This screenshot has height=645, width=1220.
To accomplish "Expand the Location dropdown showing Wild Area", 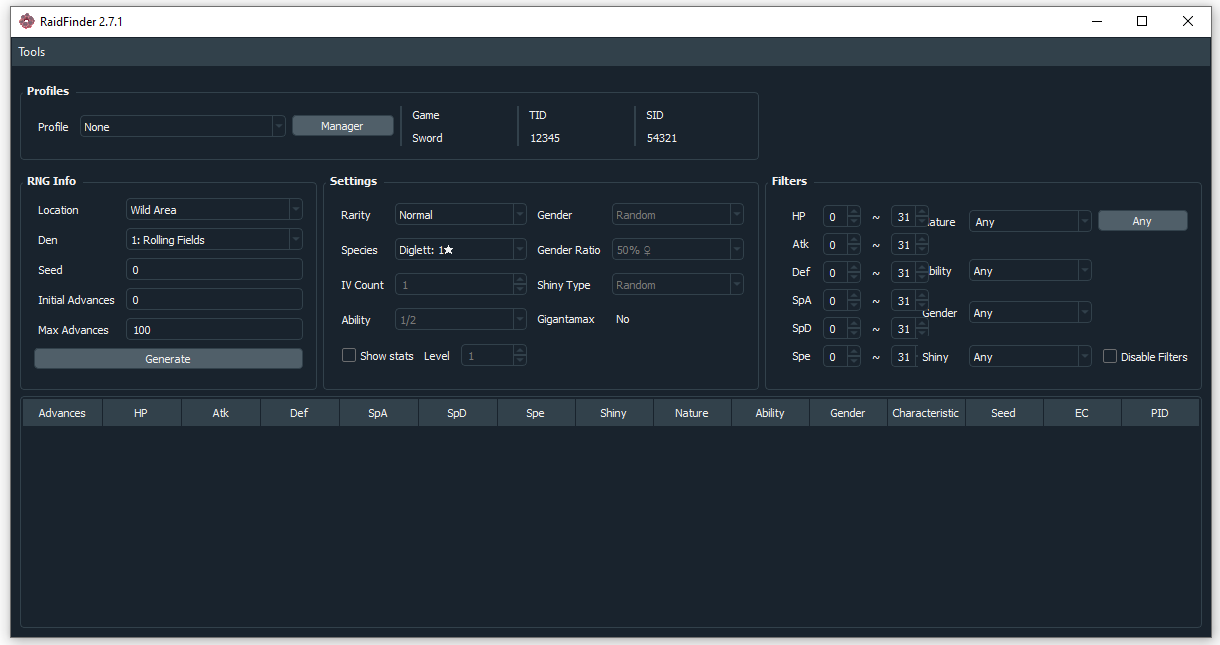I will (214, 210).
